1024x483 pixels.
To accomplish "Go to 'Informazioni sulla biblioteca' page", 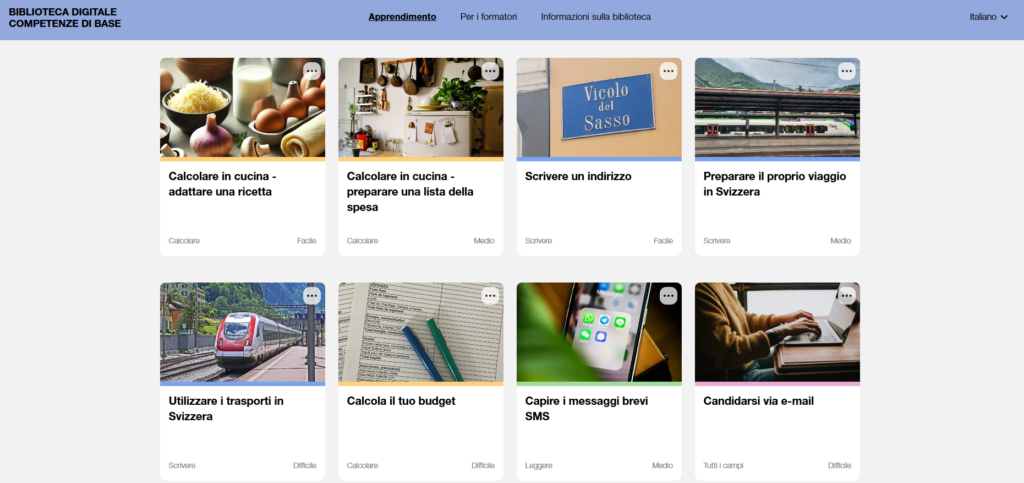I will pyautogui.click(x=596, y=17).
